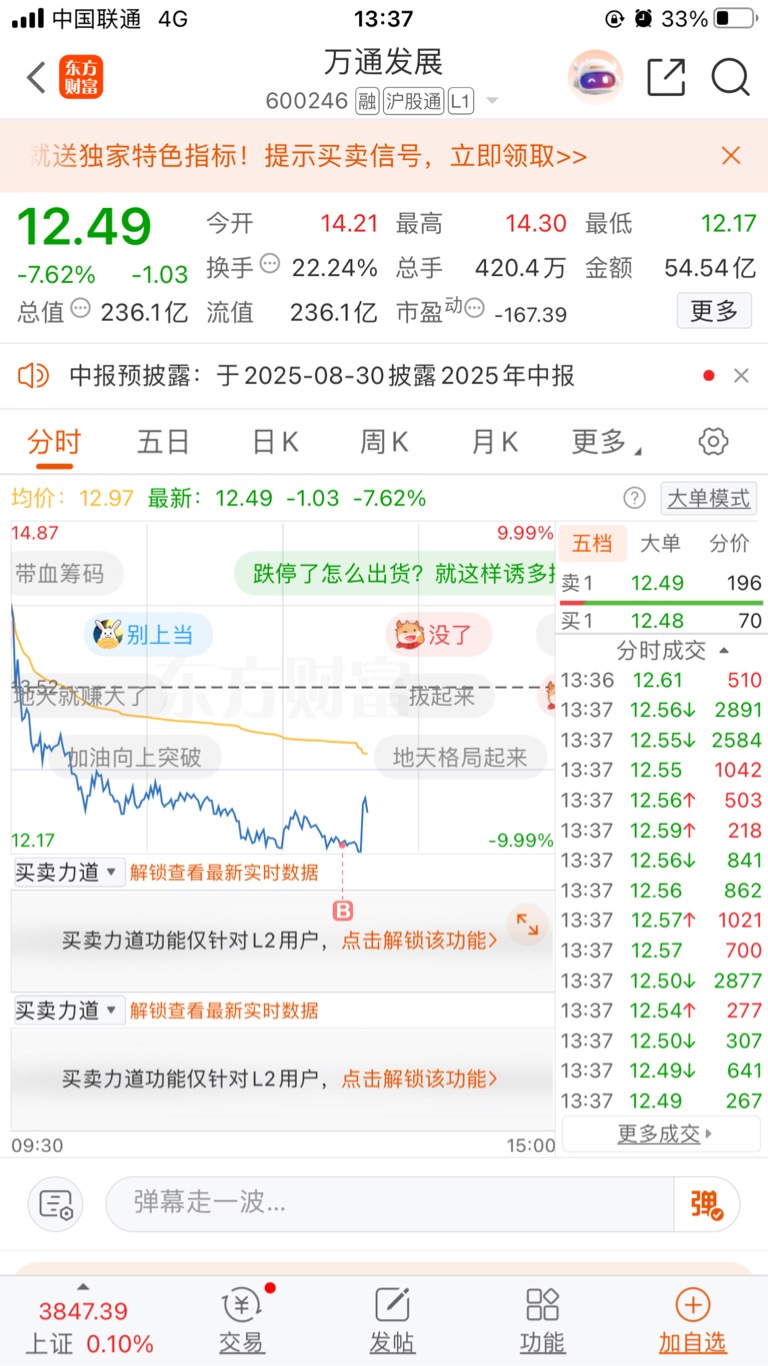Viewport: 768px width, 1366px height.
Task: Tap the info icon beside 总值
Action: (x=80, y=308)
